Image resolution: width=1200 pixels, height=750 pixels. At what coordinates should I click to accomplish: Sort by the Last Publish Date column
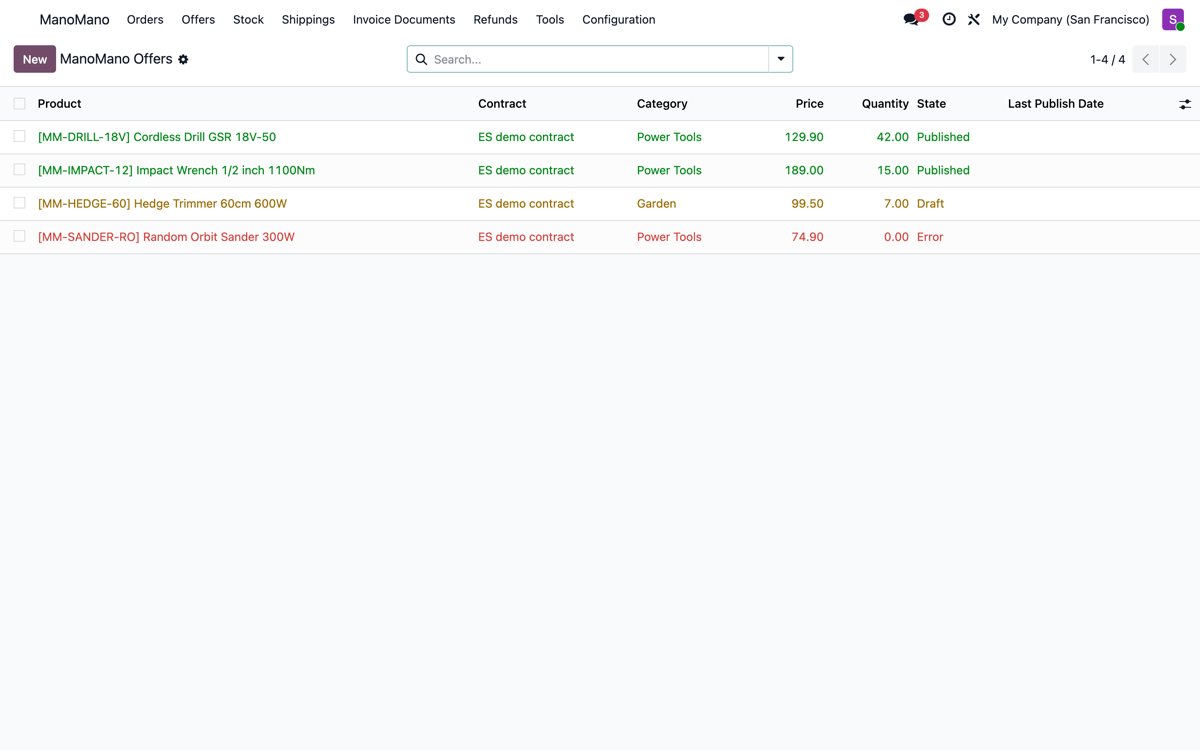click(x=1056, y=104)
